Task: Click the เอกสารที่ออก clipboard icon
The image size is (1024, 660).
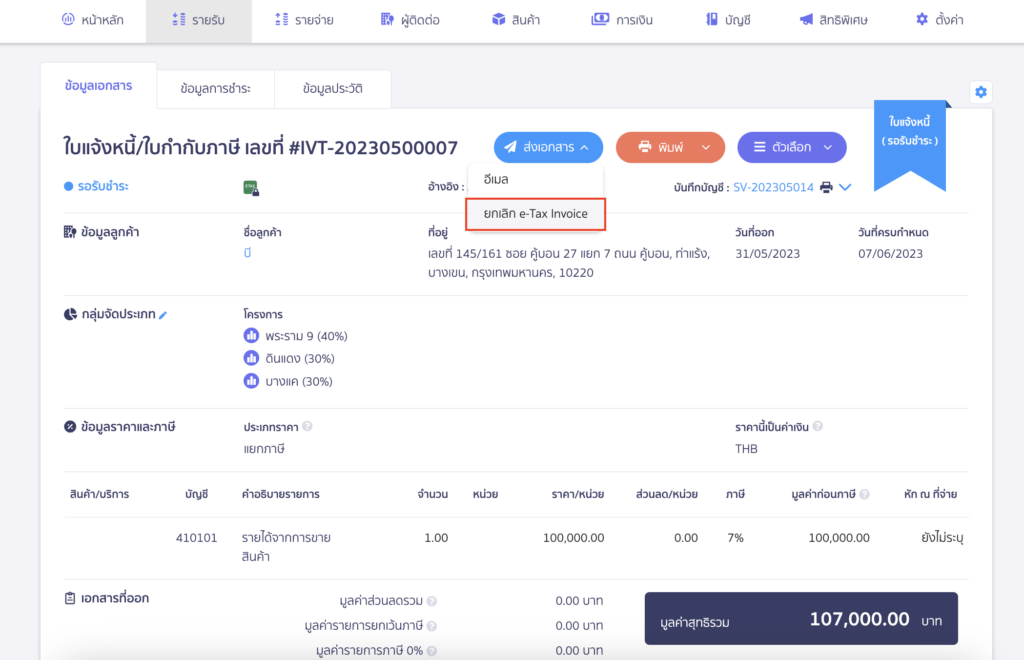Action: (70, 599)
